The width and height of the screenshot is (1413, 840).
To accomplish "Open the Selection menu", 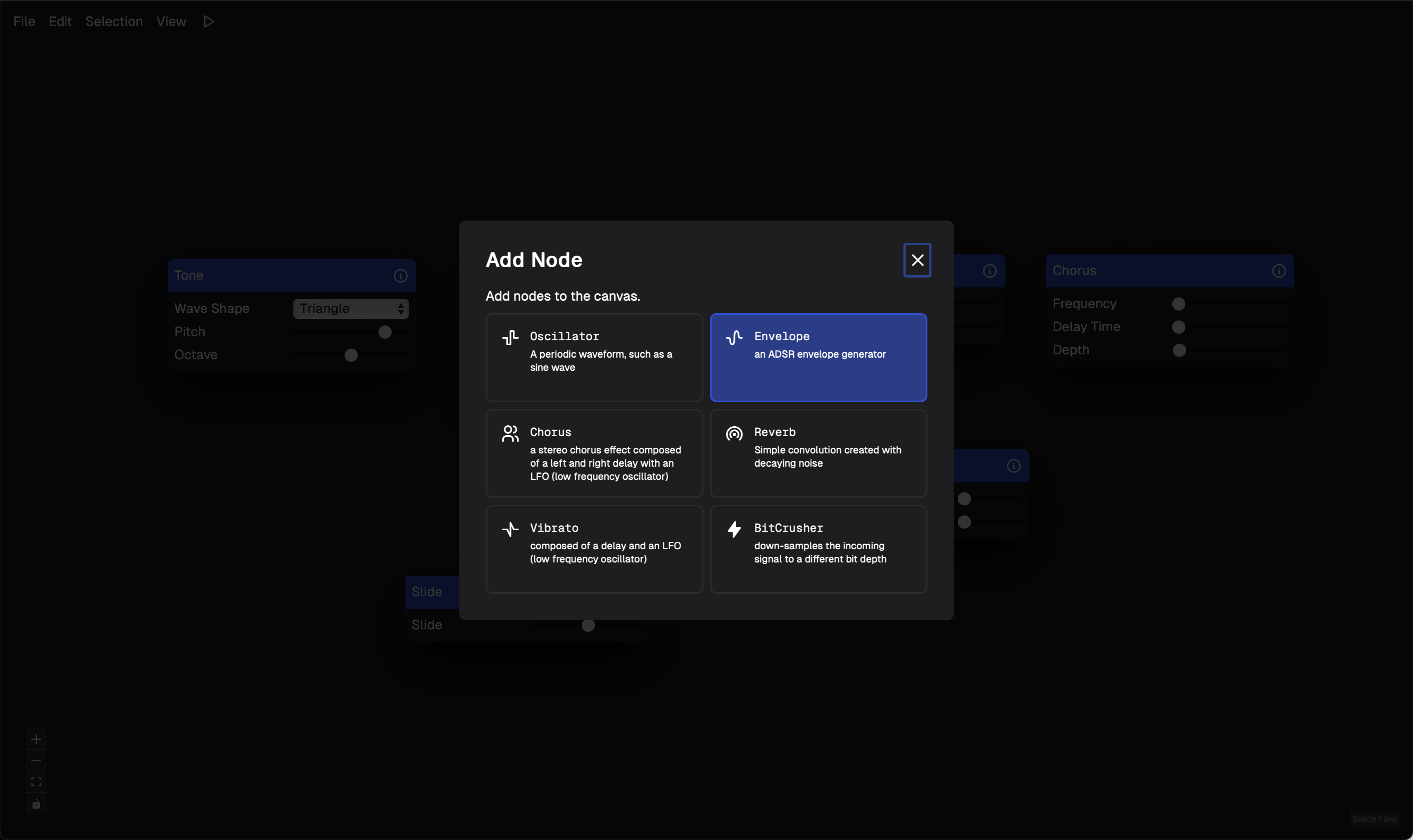I will pos(114,21).
